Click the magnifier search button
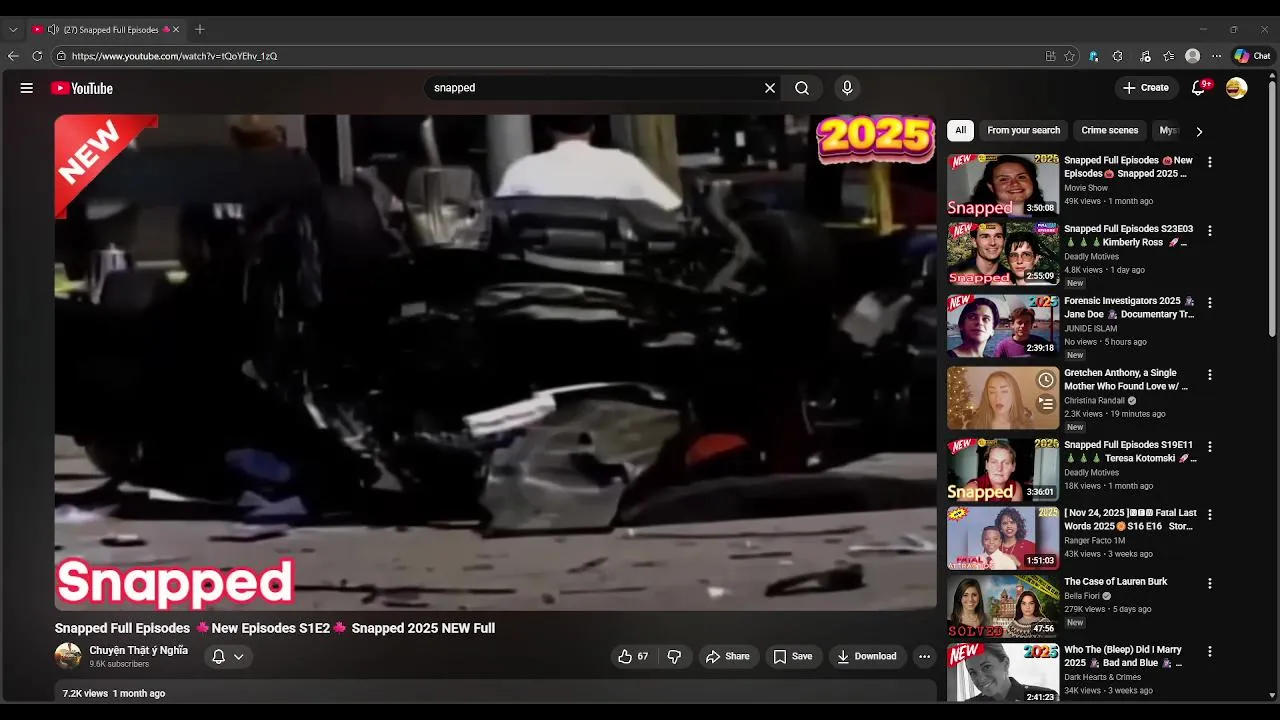Image resolution: width=1280 pixels, height=720 pixels. coord(802,88)
